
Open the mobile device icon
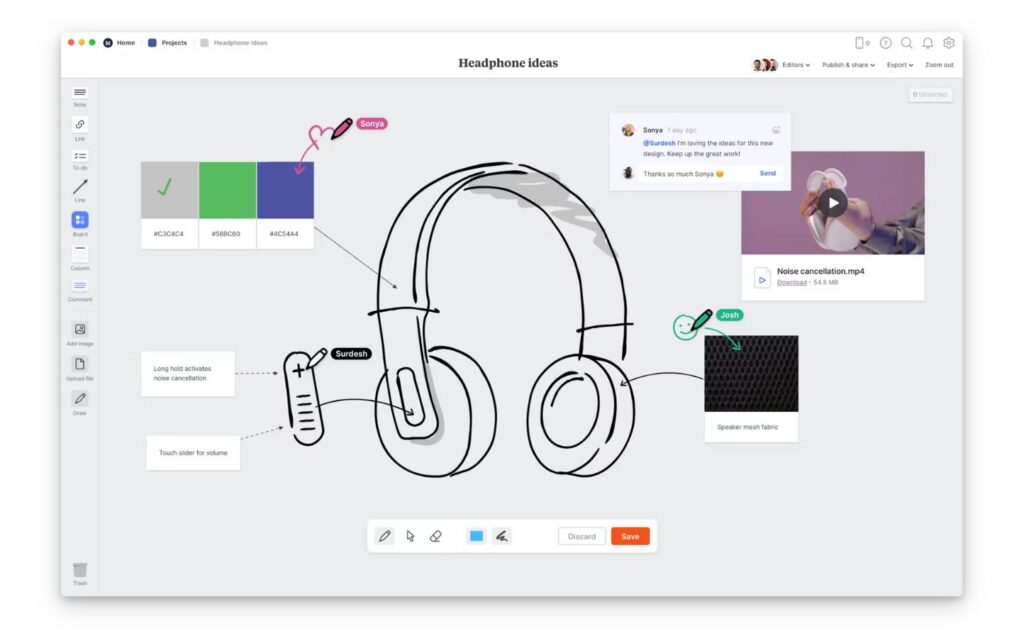pos(861,42)
